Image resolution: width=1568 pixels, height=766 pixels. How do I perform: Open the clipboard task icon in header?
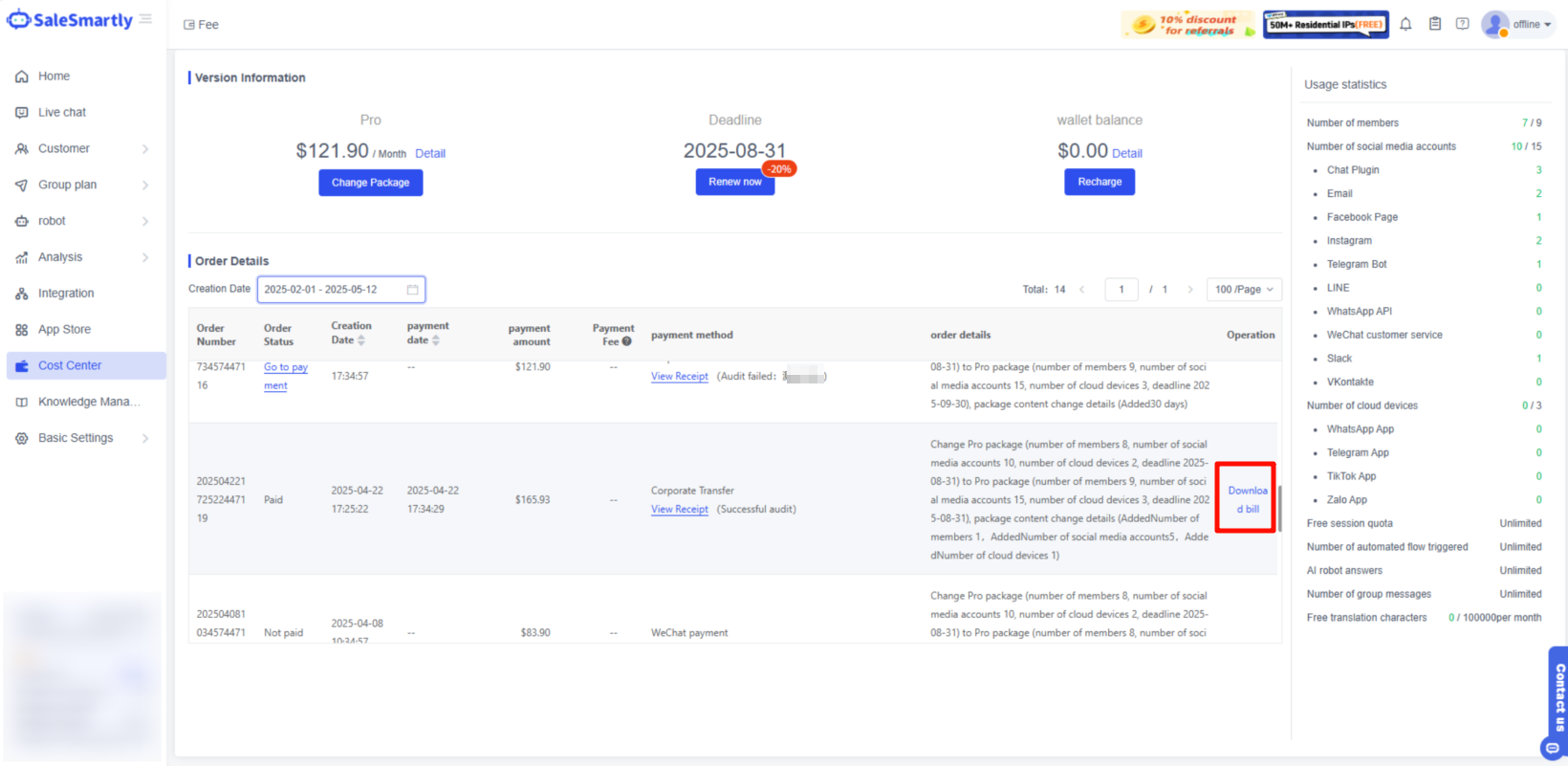pos(1435,25)
